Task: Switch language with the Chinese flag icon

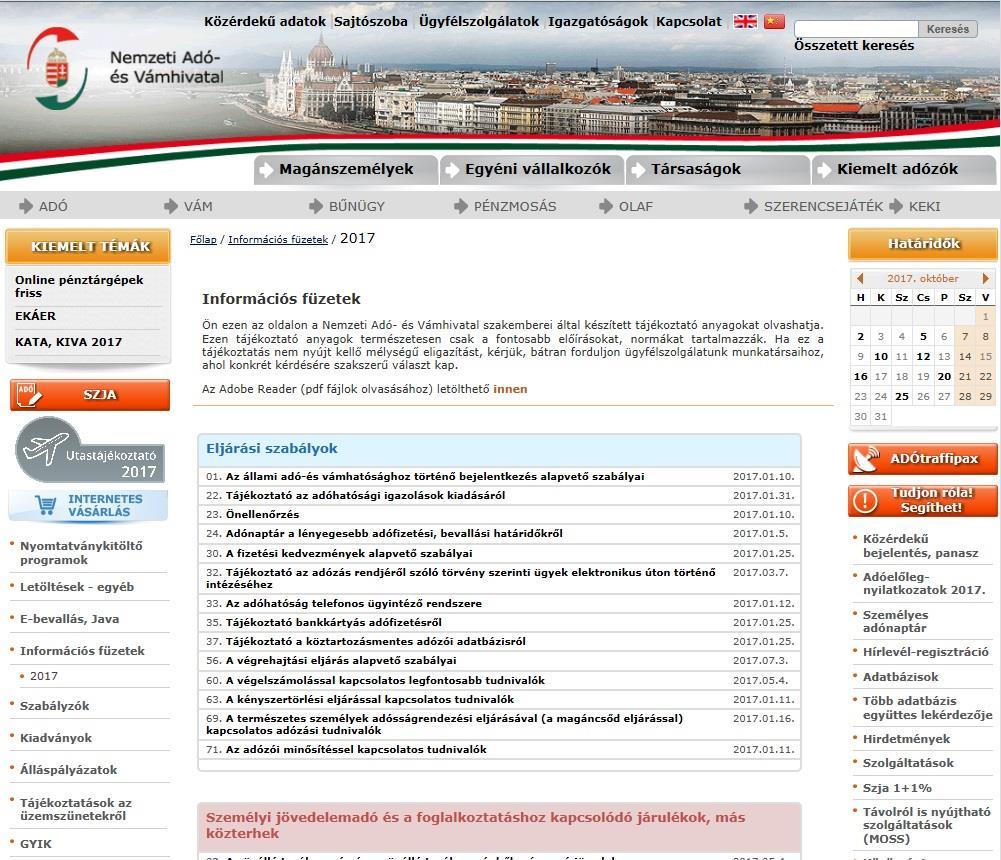Action: point(774,22)
